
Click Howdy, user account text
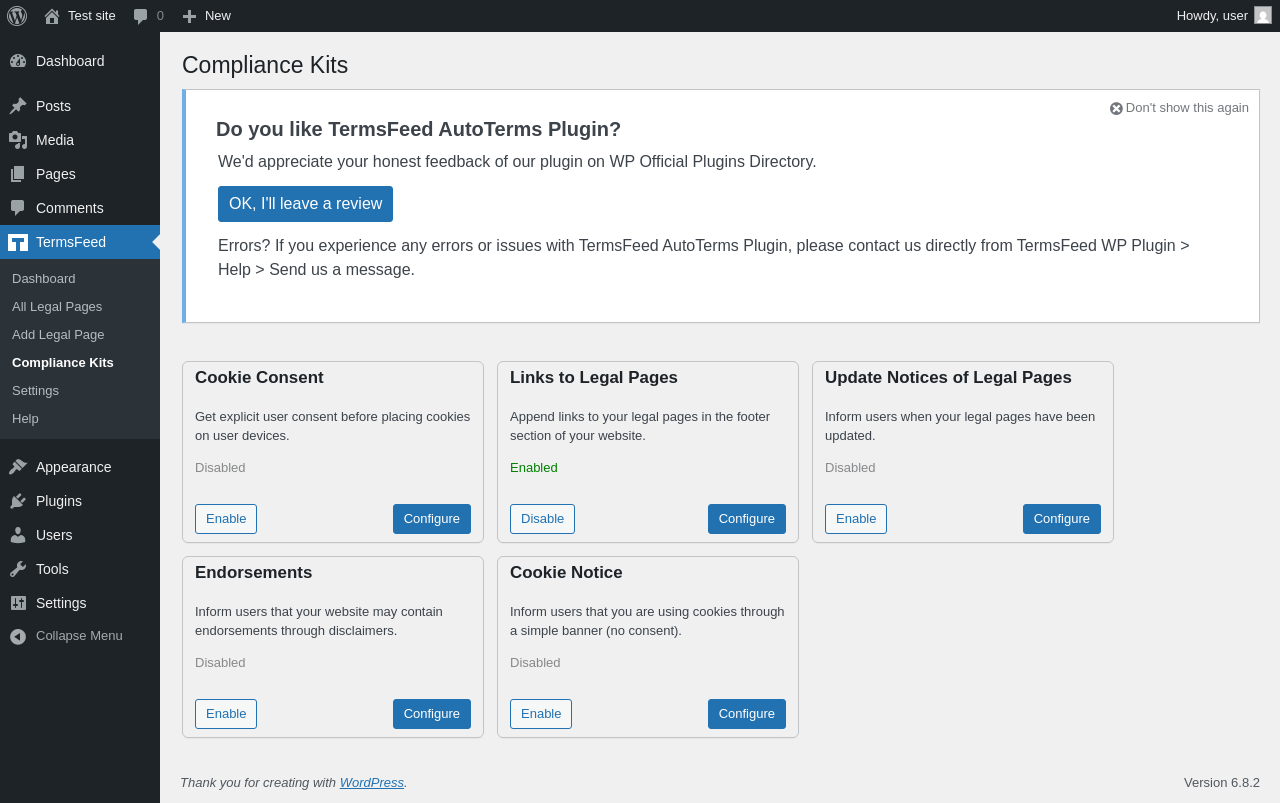[1212, 15]
